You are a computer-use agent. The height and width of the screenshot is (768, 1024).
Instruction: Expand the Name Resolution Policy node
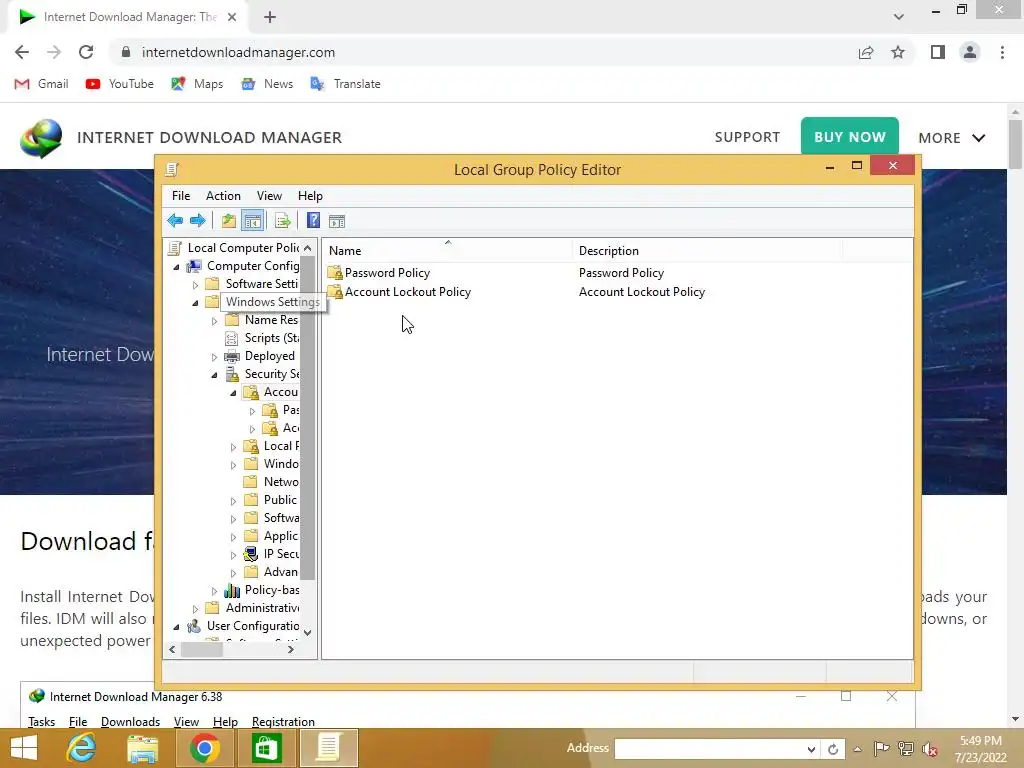tap(214, 321)
